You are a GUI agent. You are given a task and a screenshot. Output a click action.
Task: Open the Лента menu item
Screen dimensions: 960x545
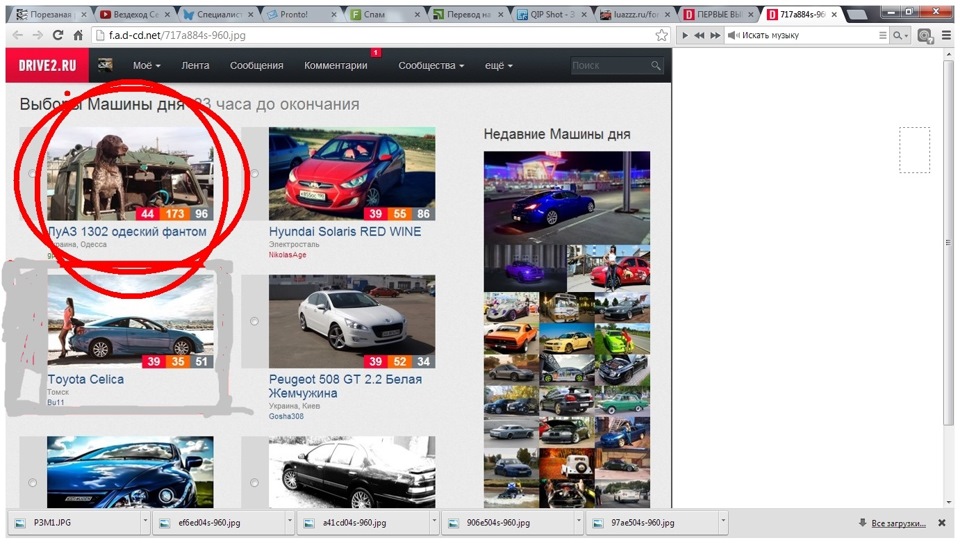click(x=195, y=66)
